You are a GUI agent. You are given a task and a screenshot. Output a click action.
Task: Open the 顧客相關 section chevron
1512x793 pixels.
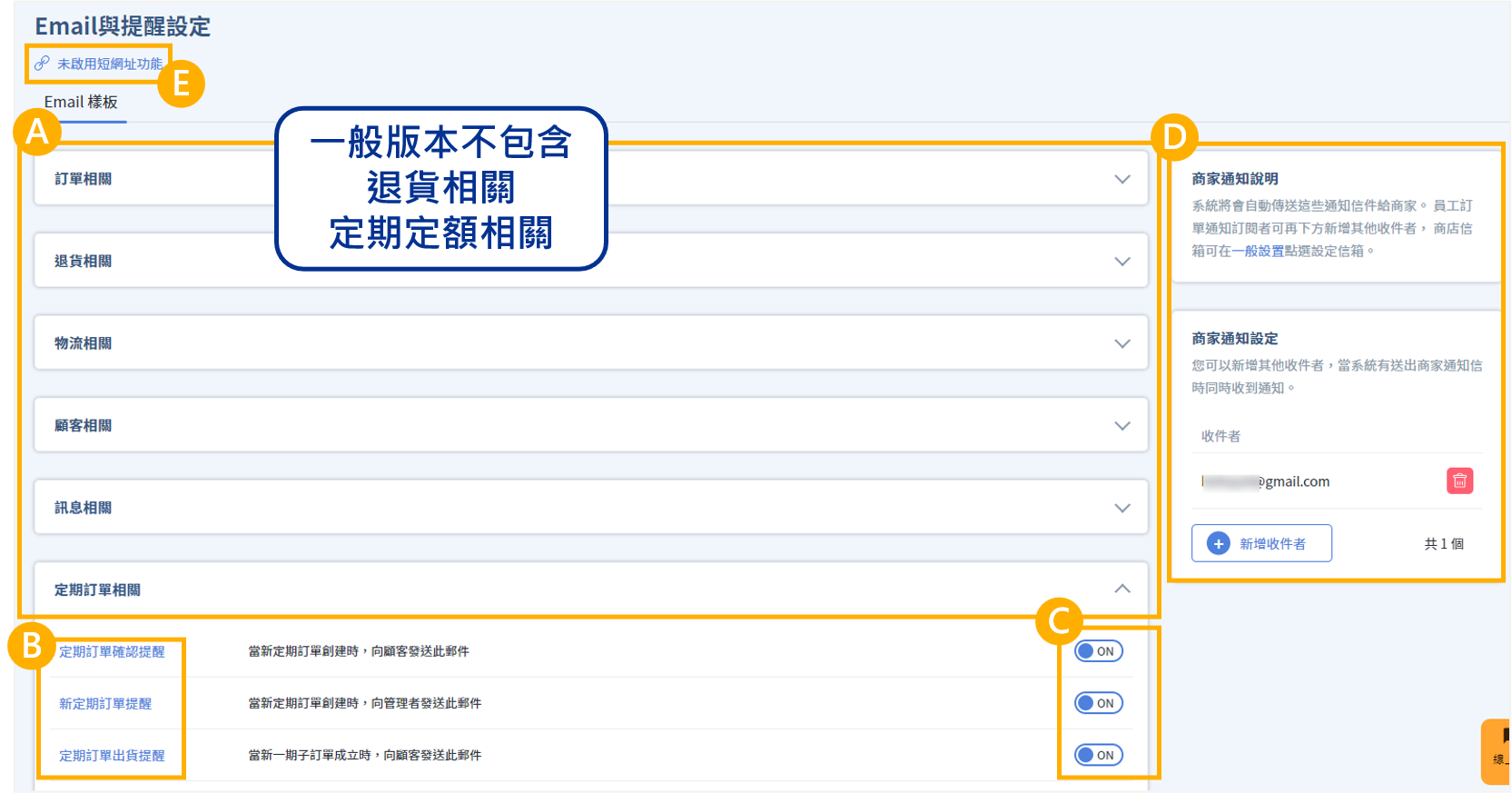pyautogui.click(x=1122, y=426)
